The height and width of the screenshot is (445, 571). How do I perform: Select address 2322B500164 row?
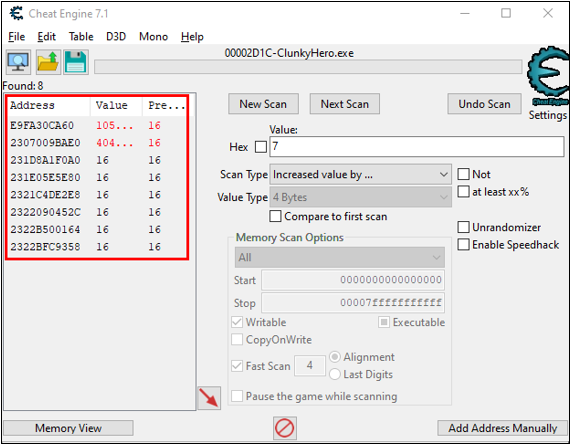[x=97, y=229]
